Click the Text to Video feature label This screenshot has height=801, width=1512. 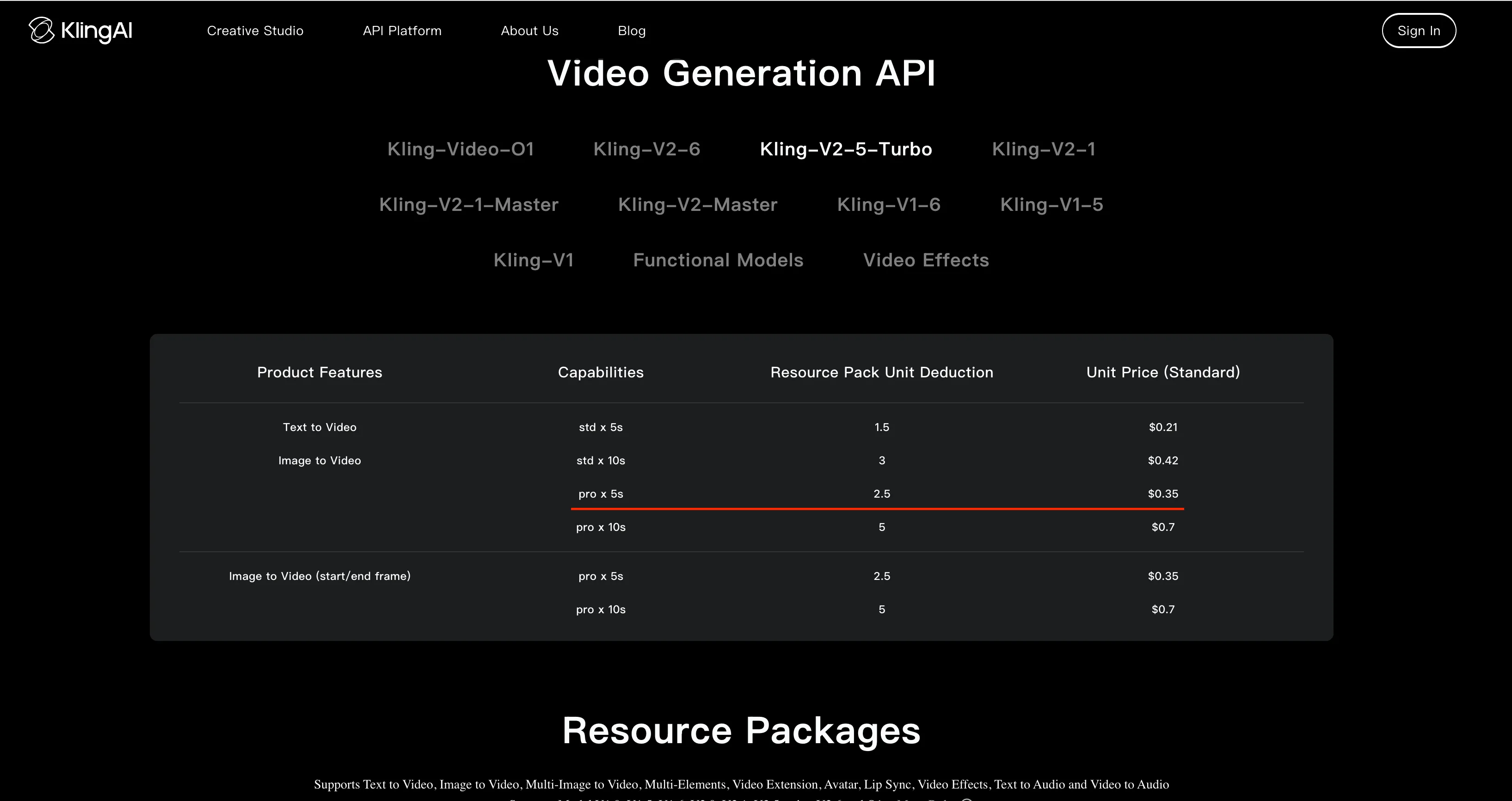[x=320, y=427]
